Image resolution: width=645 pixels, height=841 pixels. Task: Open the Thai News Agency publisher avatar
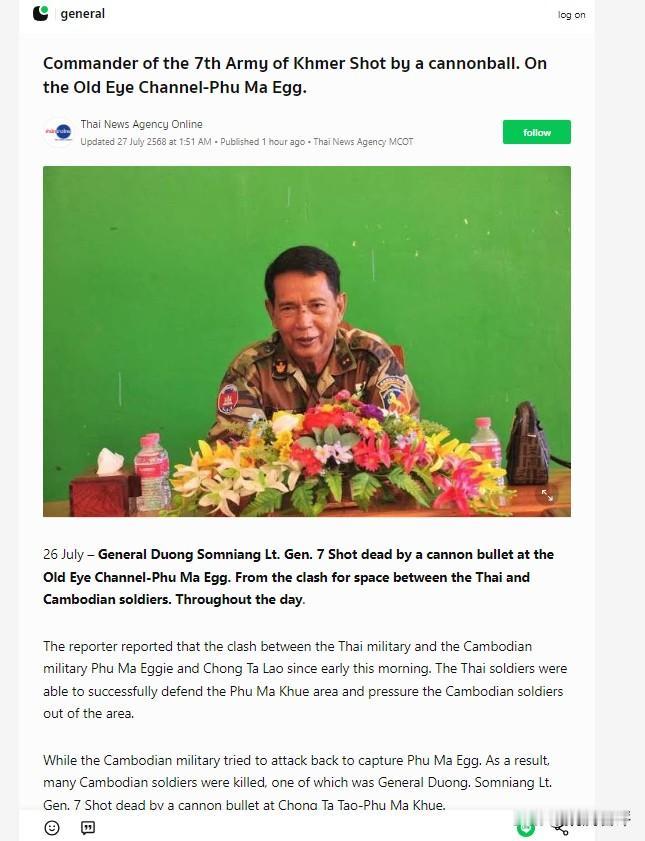[58, 132]
